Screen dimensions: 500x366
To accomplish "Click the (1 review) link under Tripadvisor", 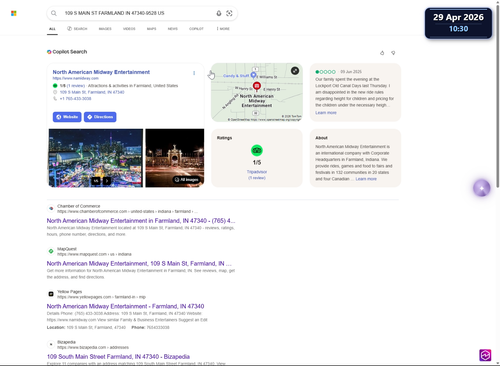I will click(x=257, y=178).
